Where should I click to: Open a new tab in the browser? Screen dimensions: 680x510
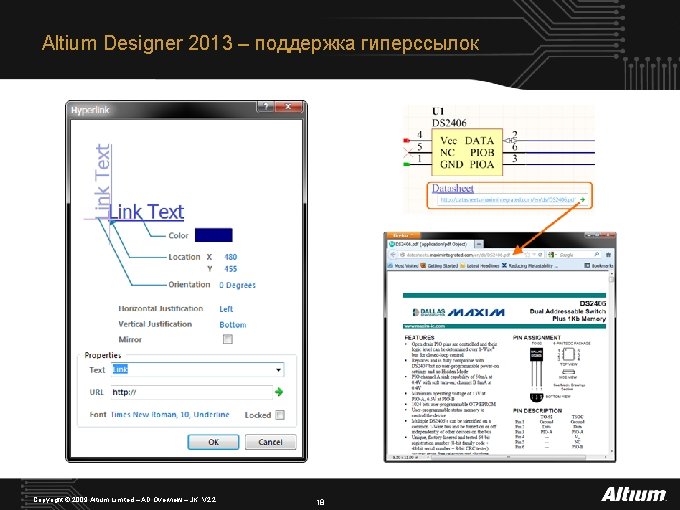point(479,244)
